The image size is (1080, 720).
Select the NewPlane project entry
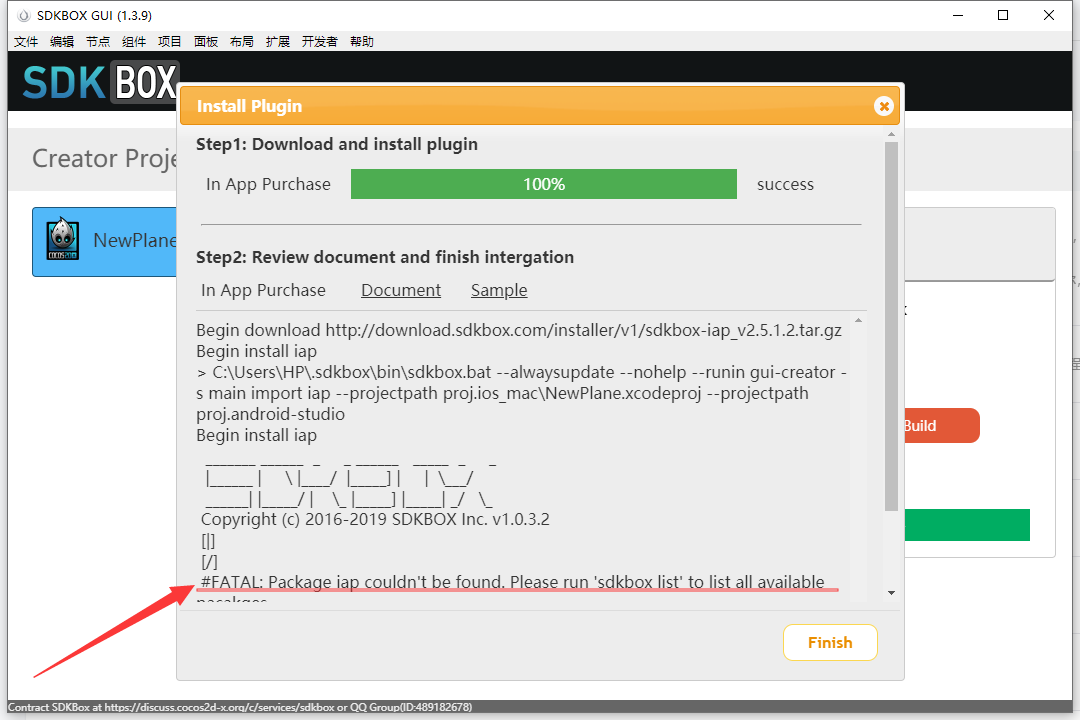(x=105, y=241)
